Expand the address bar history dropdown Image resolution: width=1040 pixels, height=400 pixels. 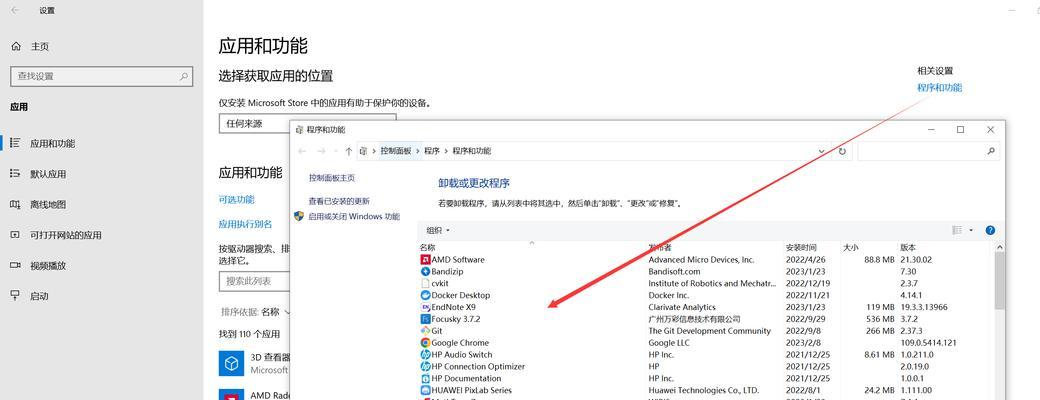point(822,151)
